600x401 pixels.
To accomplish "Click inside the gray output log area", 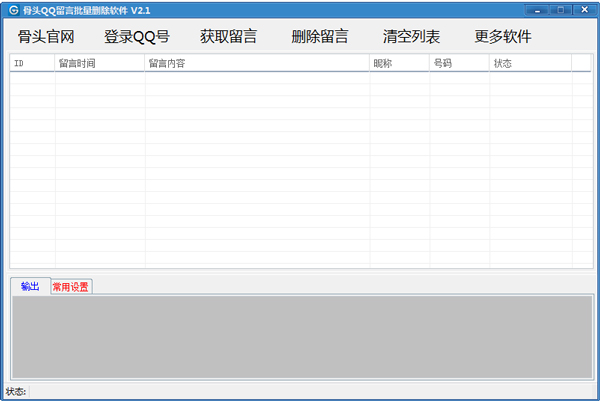I will (302, 337).
